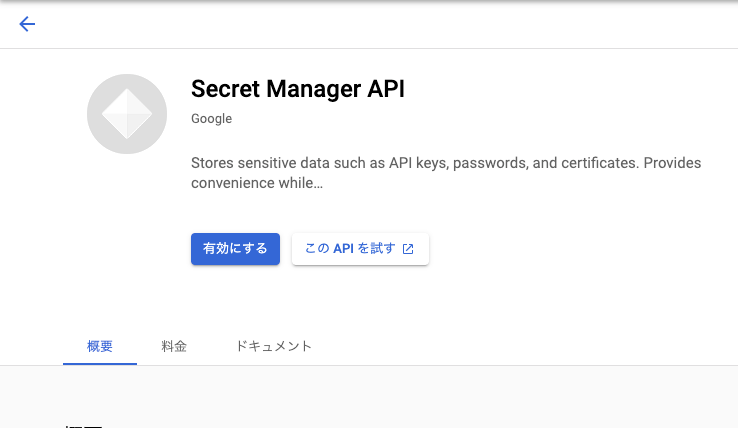Enable the API with 有効にする button
Viewport: 738px width, 428px height.
pyautogui.click(x=235, y=249)
